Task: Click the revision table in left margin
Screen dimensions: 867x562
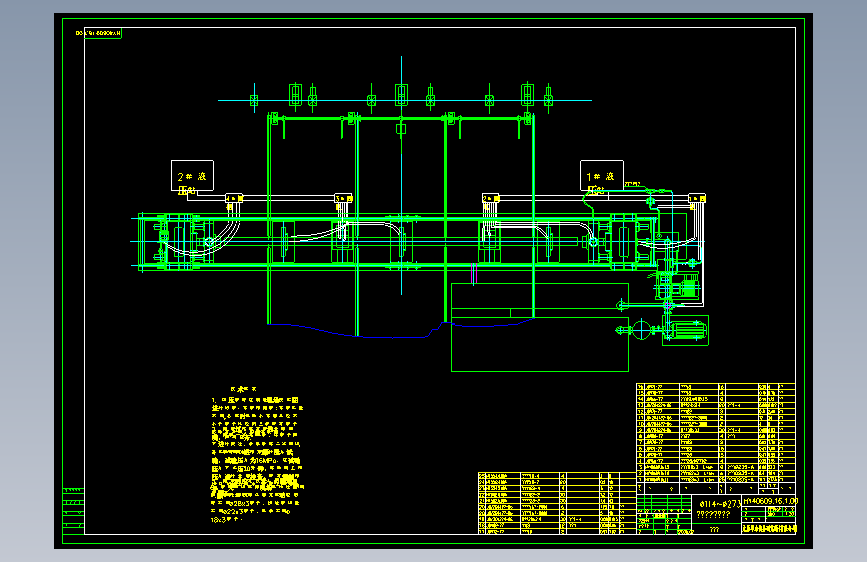Action: (74, 511)
